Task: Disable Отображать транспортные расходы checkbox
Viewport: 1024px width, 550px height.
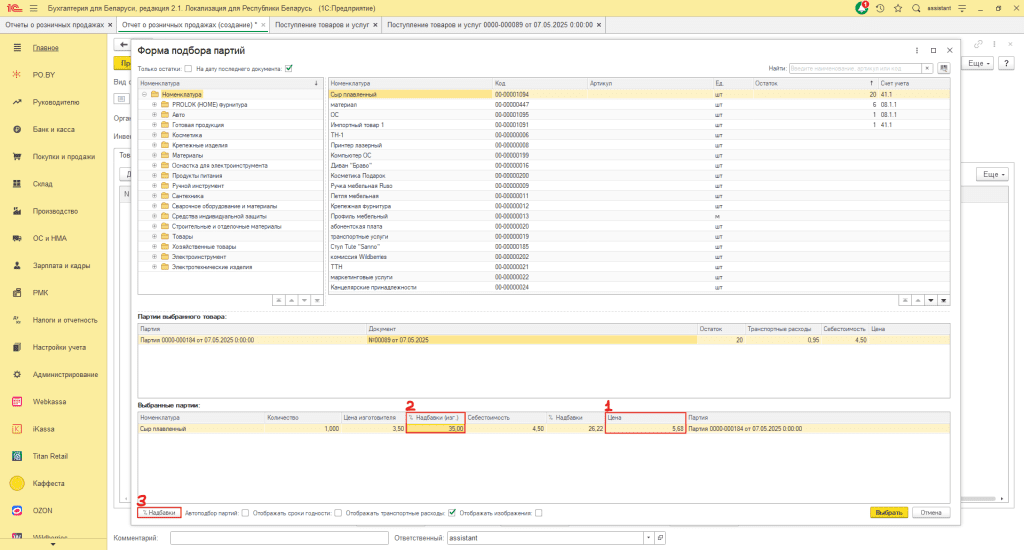Action: pos(451,513)
